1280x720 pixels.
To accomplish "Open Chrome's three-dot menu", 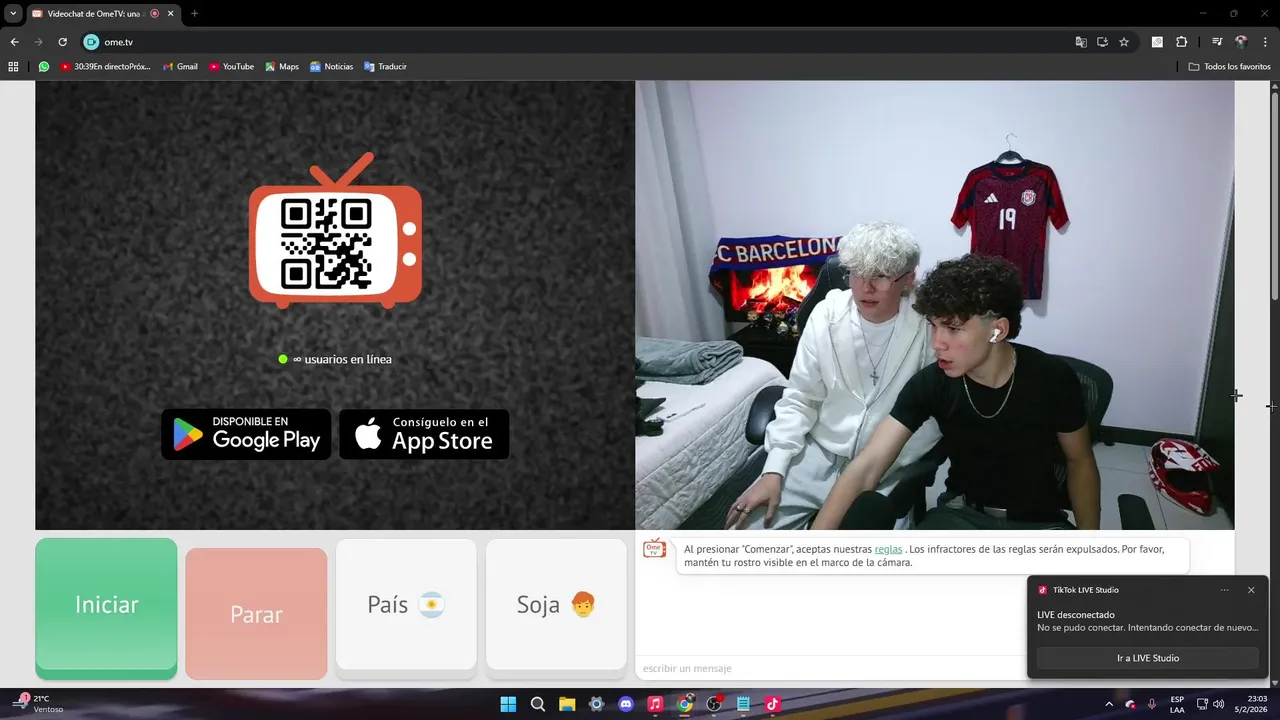I will [1265, 42].
